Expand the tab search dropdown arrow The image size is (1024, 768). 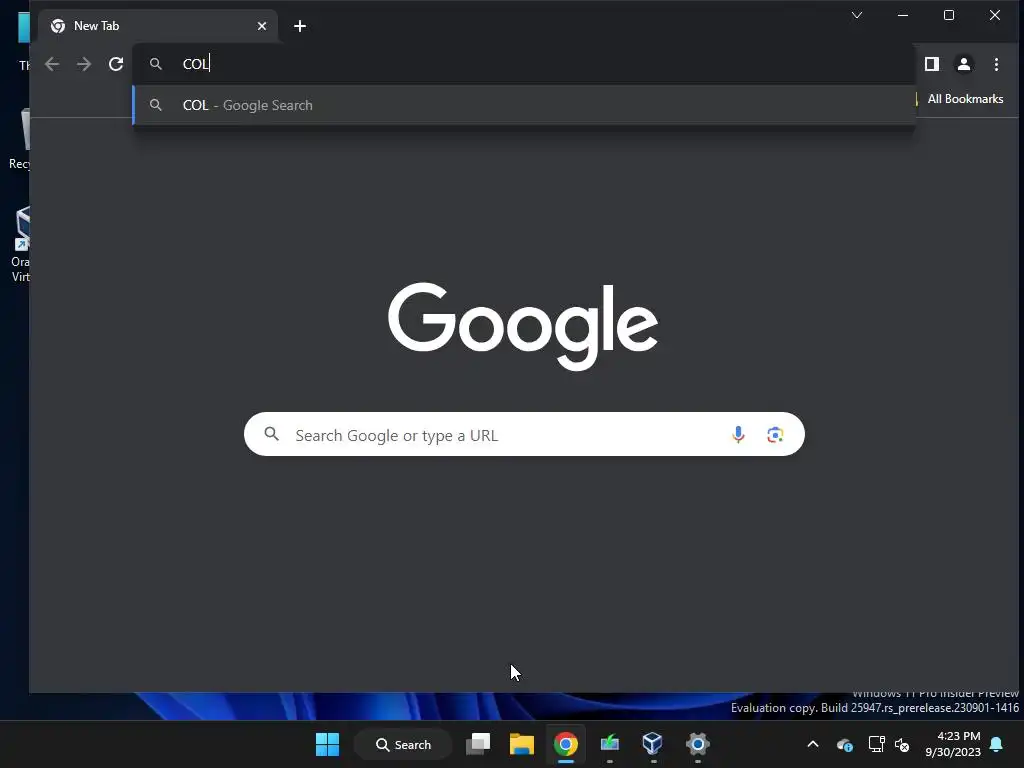coord(857,15)
